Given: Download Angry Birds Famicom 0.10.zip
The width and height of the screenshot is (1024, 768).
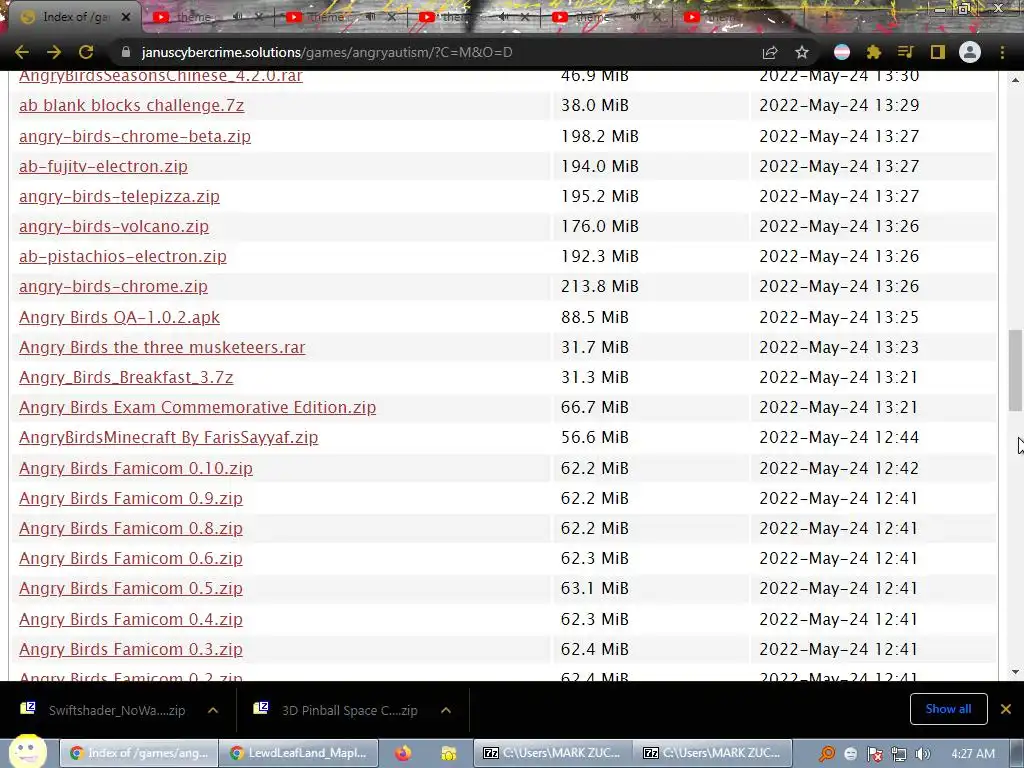Looking at the screenshot, I should [136, 468].
